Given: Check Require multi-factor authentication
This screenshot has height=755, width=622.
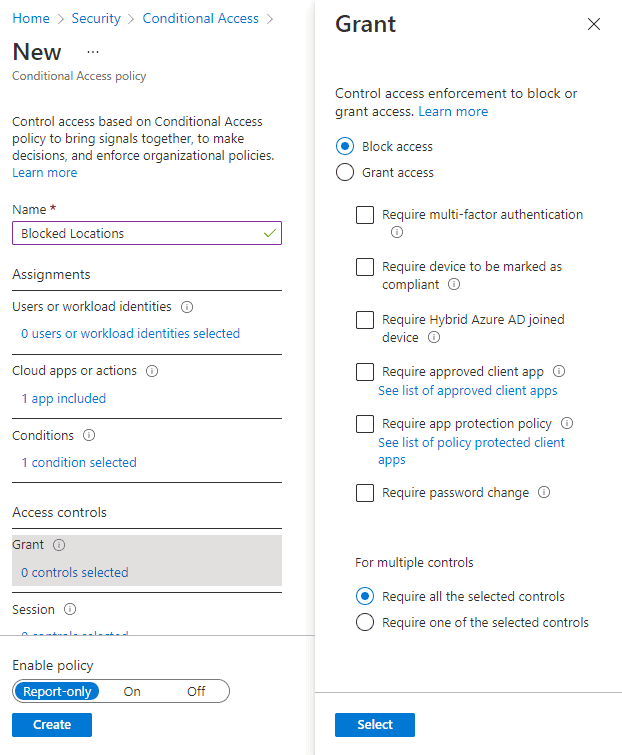Looking at the screenshot, I should click(x=365, y=215).
